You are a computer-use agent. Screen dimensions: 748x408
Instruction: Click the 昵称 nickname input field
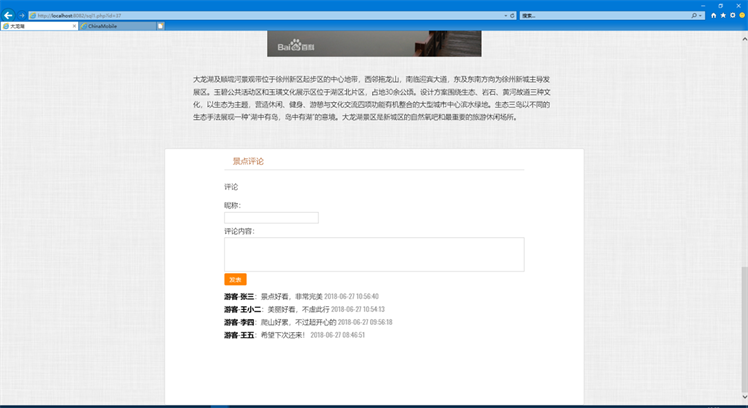tap(271, 218)
